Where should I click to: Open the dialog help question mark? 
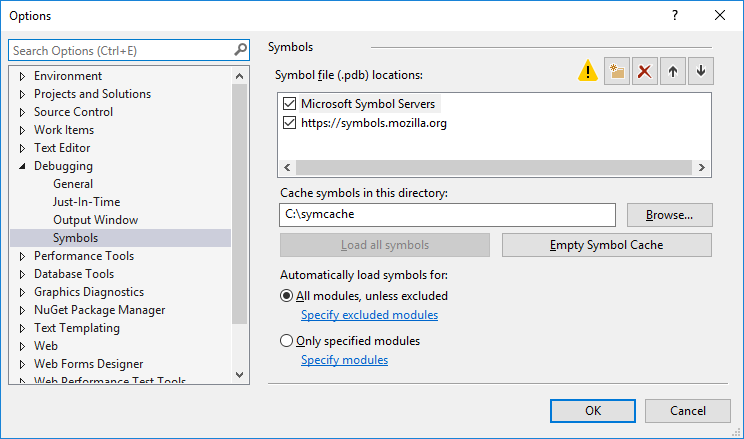675,15
